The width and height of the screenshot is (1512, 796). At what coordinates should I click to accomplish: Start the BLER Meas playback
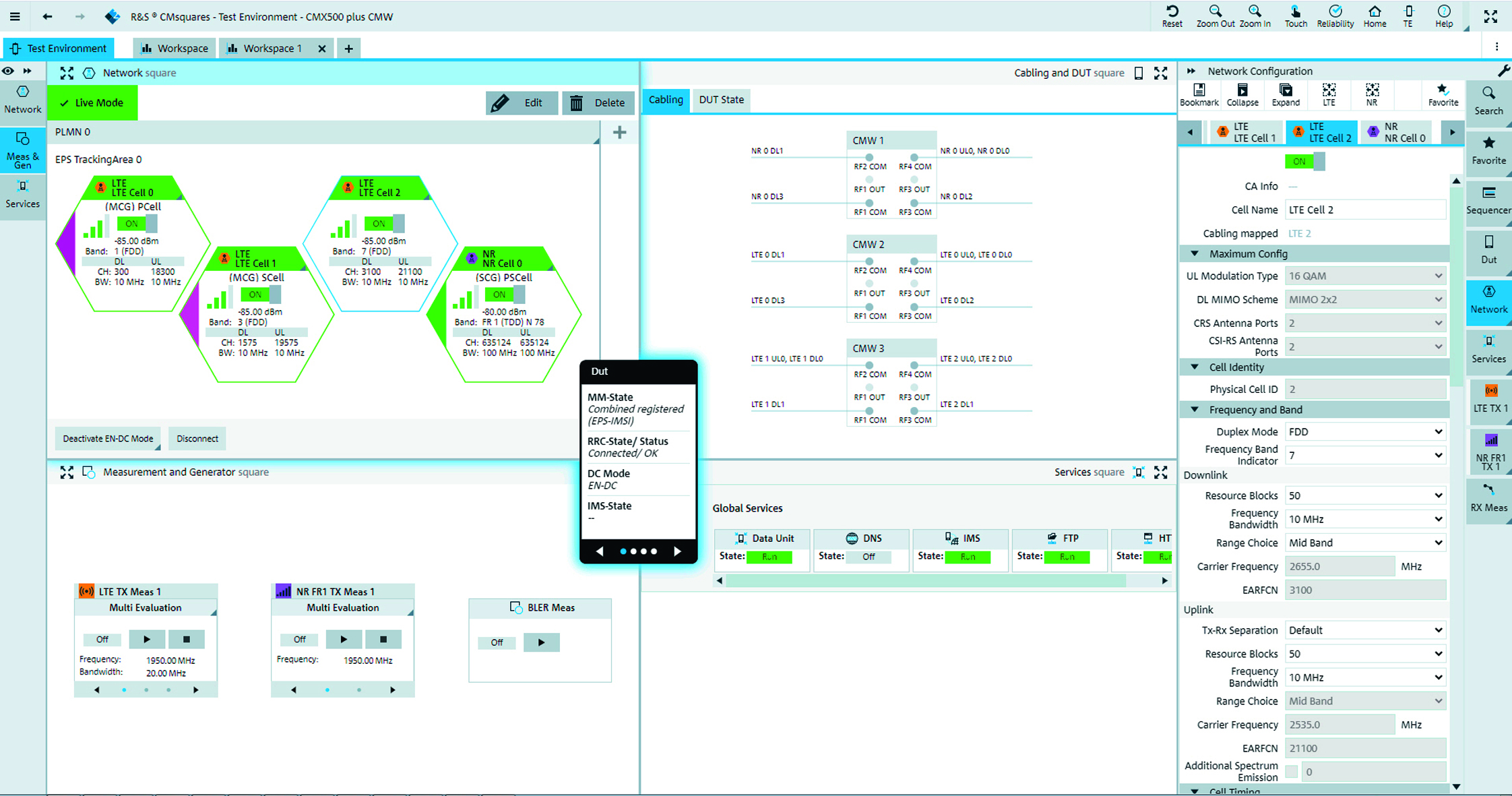[541, 642]
